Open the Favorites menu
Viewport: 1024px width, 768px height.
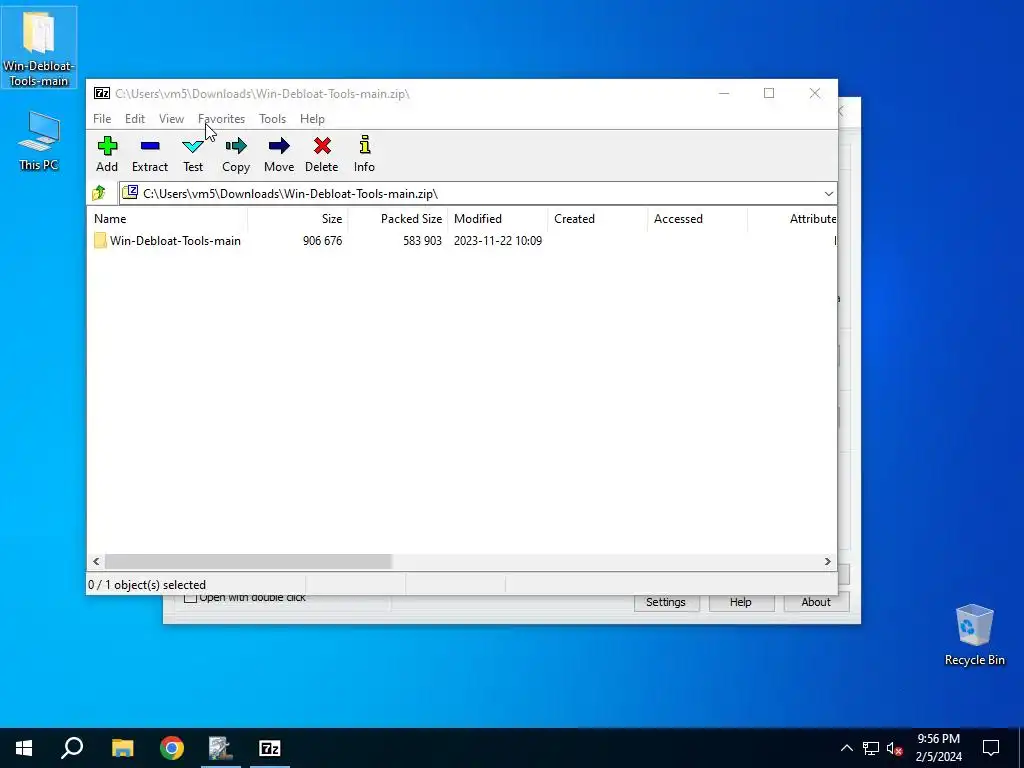pos(221,119)
